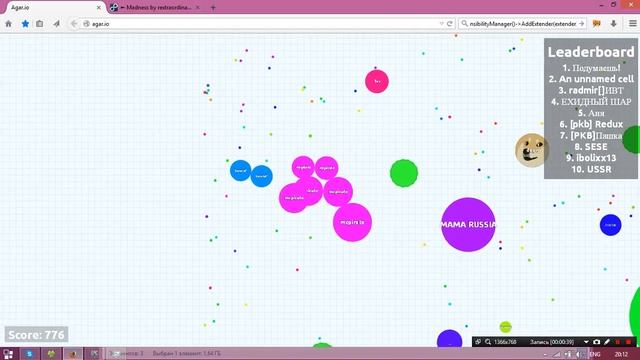Go back with the back arrow
This screenshot has height=360, width=640.
click(74, 24)
